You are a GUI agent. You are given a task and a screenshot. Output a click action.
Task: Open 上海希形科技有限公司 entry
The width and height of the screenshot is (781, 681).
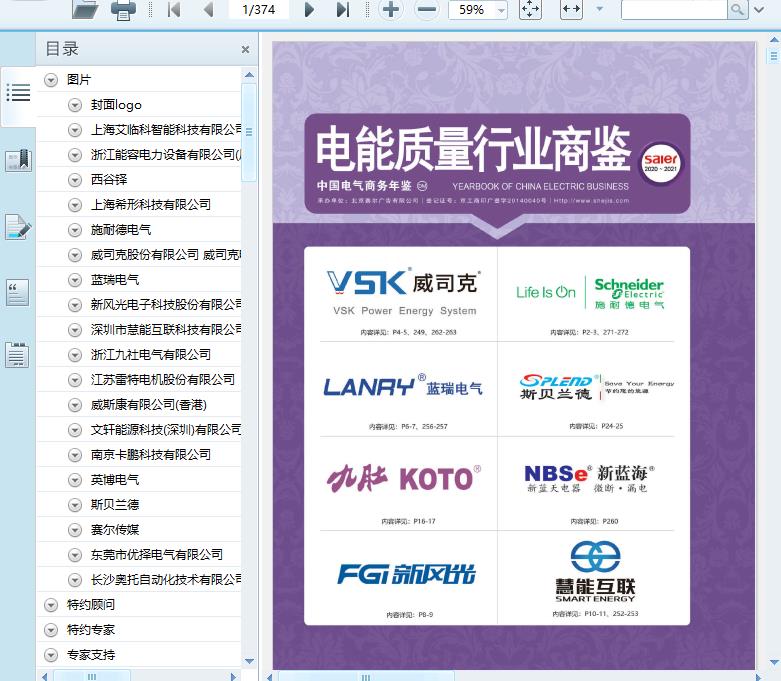150,205
